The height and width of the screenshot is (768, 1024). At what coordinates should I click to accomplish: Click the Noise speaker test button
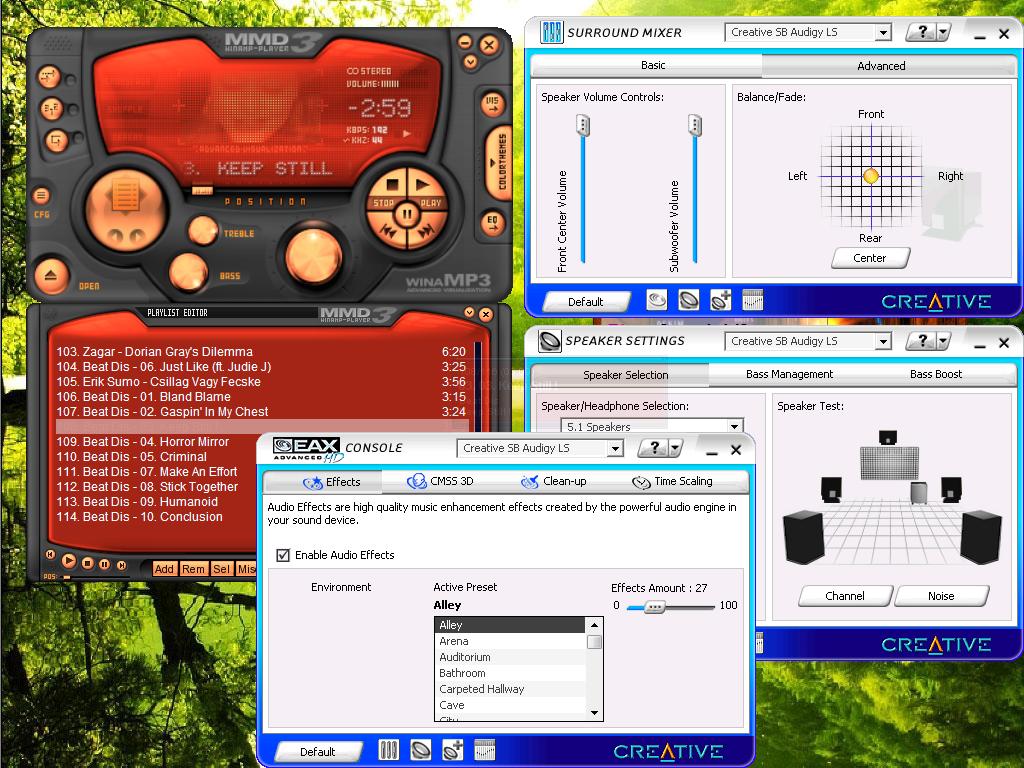[941, 596]
